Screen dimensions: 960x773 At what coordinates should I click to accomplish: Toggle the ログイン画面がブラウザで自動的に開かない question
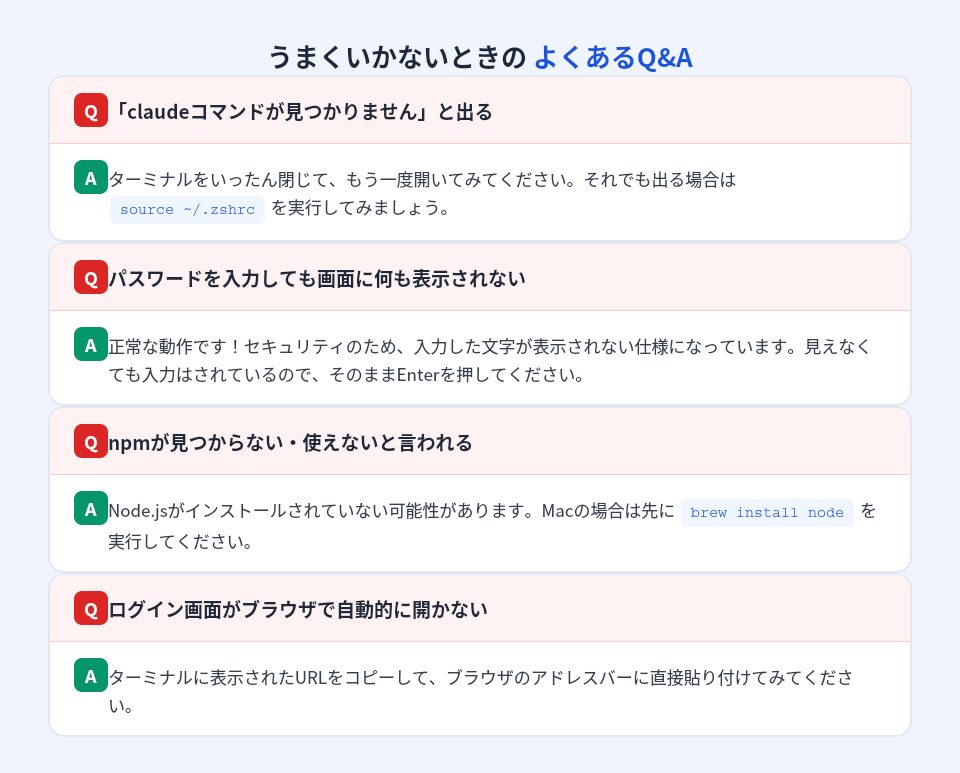click(x=300, y=609)
